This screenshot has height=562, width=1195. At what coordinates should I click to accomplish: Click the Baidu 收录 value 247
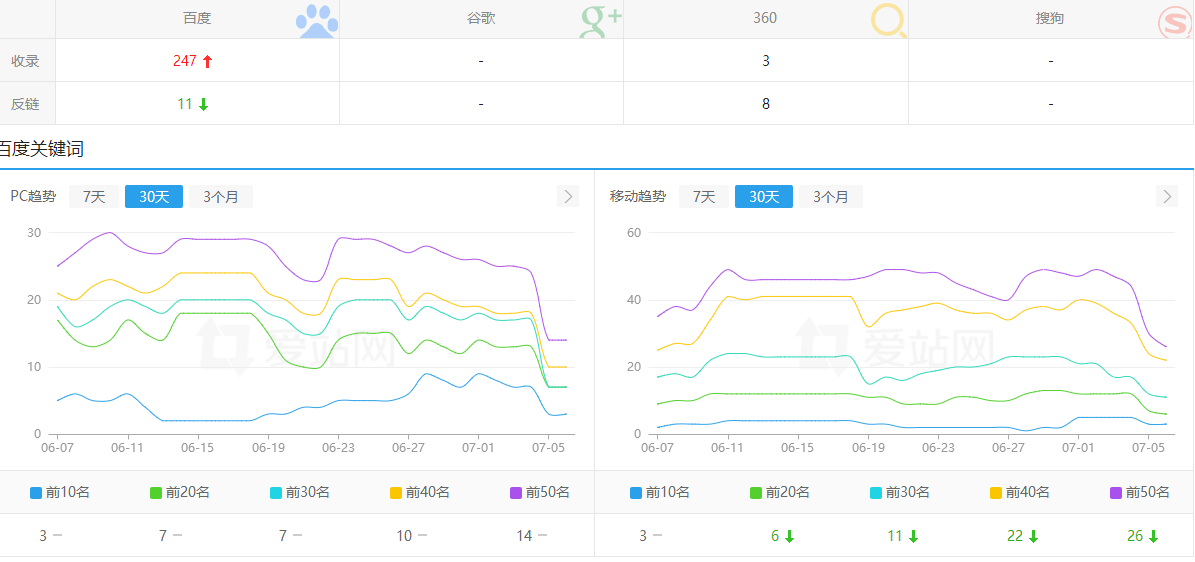[x=184, y=61]
